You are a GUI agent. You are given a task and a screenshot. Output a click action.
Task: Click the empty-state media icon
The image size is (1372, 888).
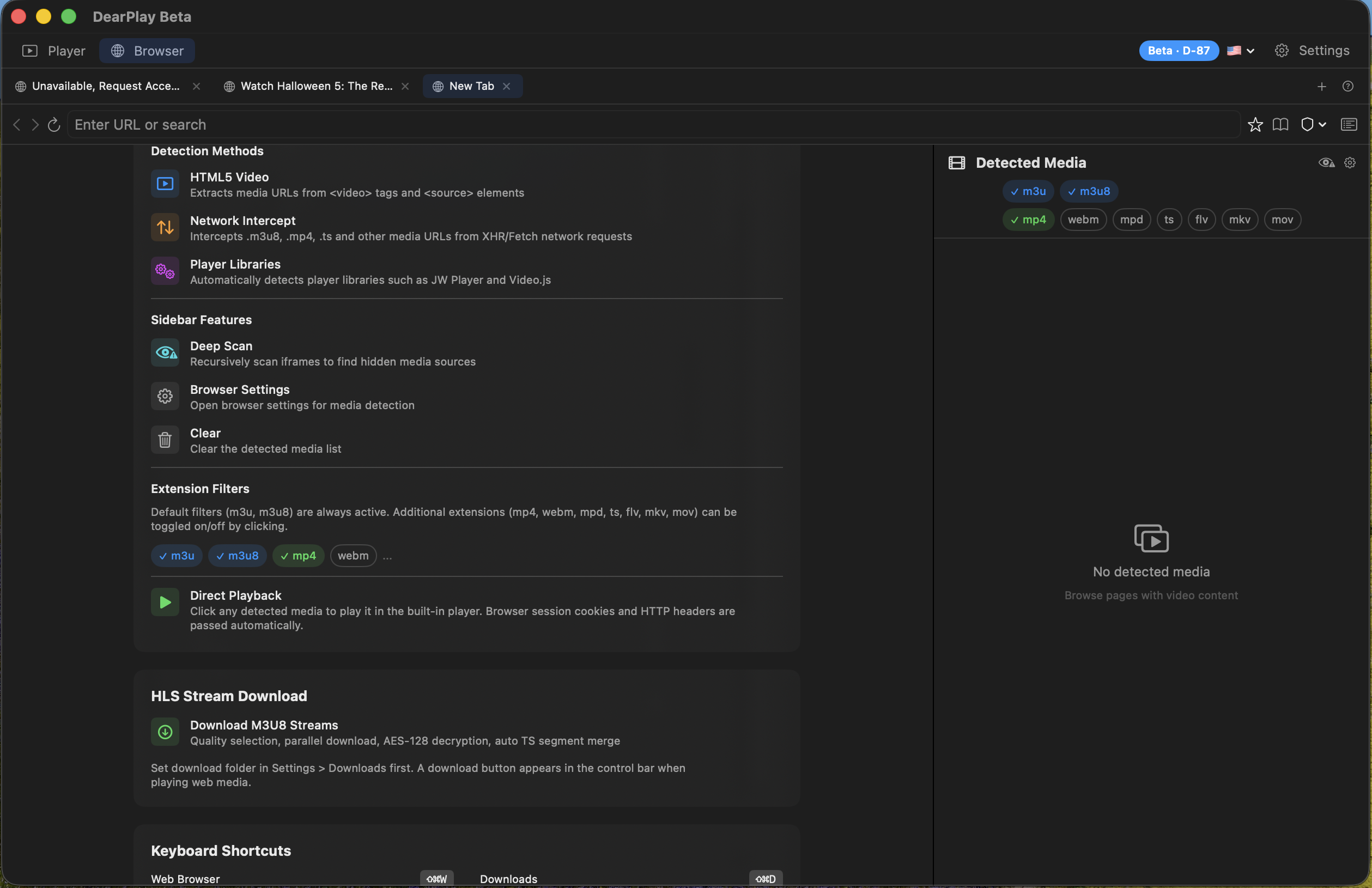coord(1151,538)
